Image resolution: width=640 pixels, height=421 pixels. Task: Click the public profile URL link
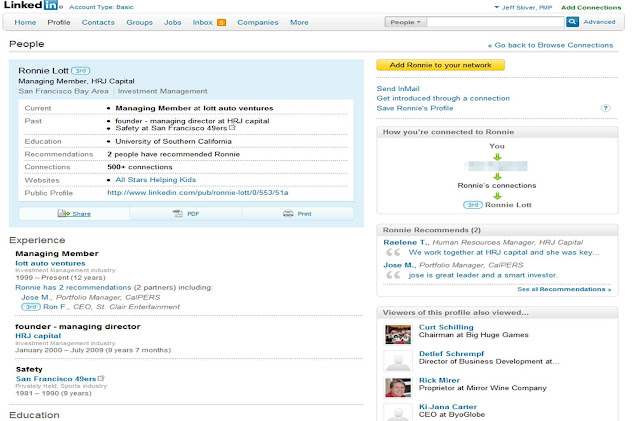coord(198,193)
